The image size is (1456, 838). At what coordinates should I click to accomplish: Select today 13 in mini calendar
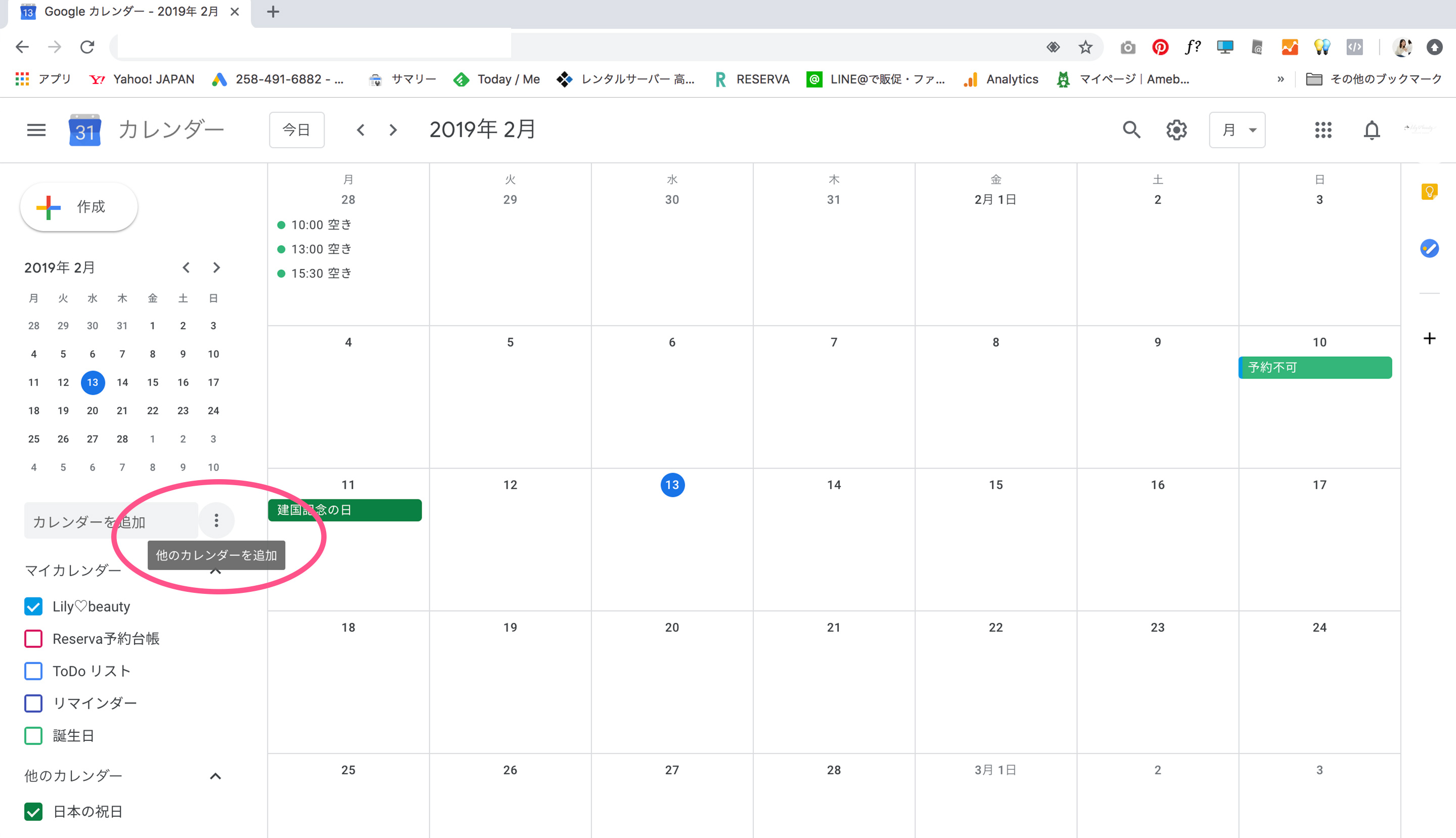[x=92, y=383]
